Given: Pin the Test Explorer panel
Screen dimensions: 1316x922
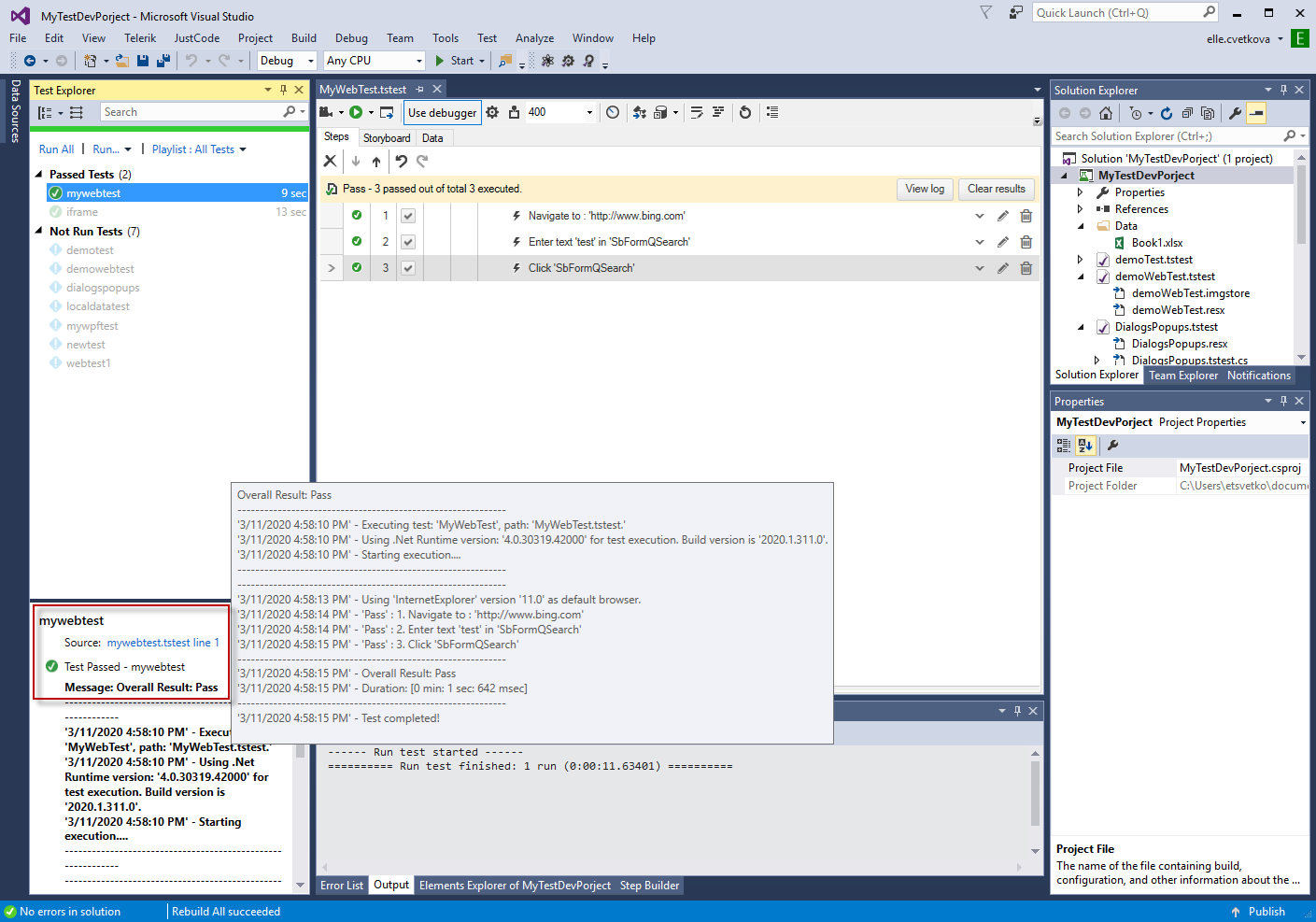Looking at the screenshot, I should [284, 91].
